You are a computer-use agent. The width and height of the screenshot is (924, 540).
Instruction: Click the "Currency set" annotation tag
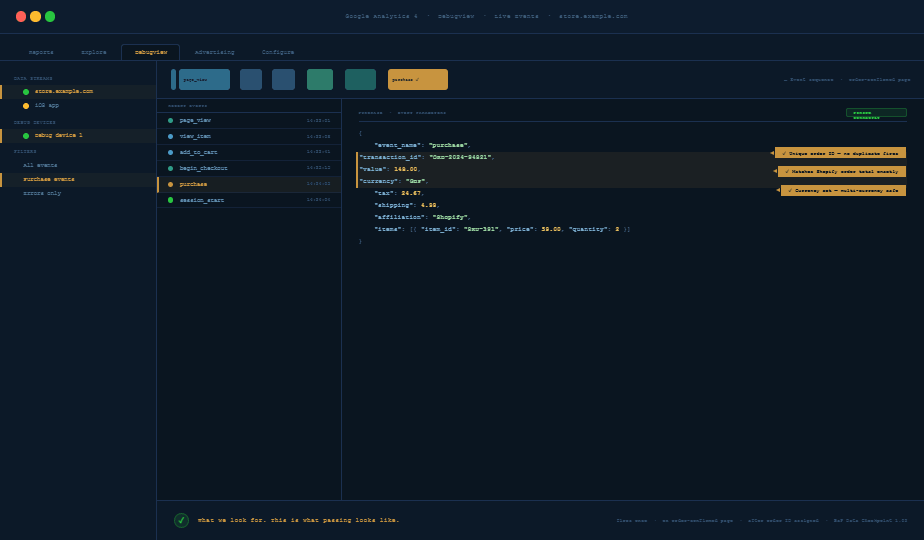point(843,190)
